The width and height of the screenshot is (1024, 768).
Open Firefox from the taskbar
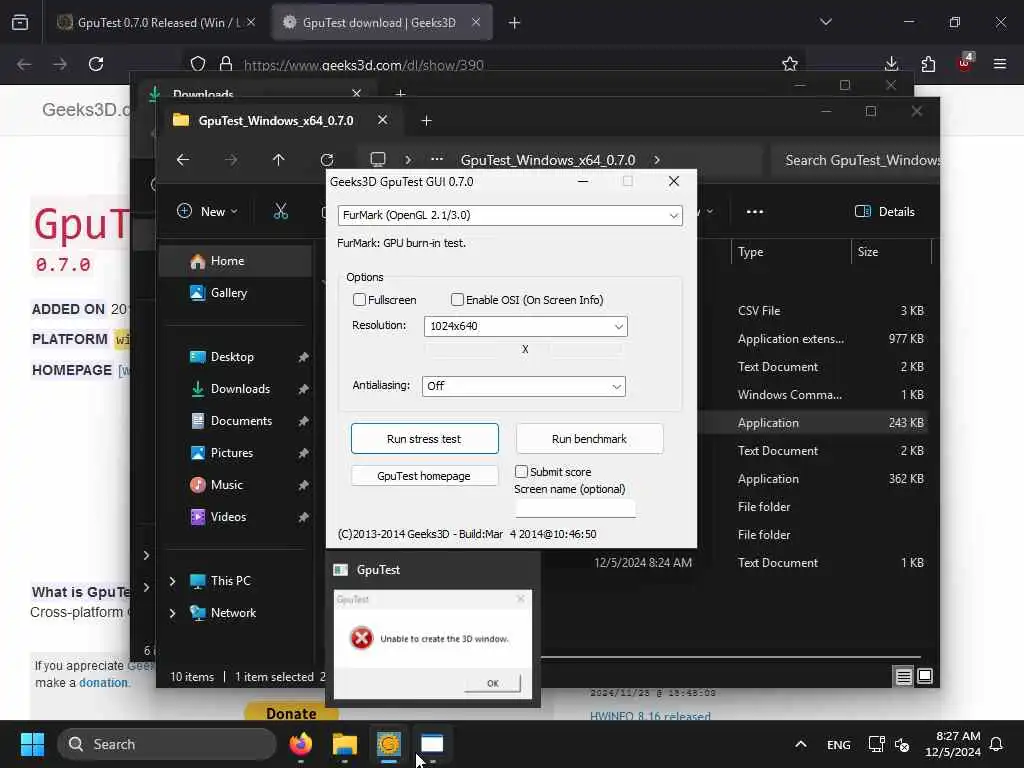point(300,744)
